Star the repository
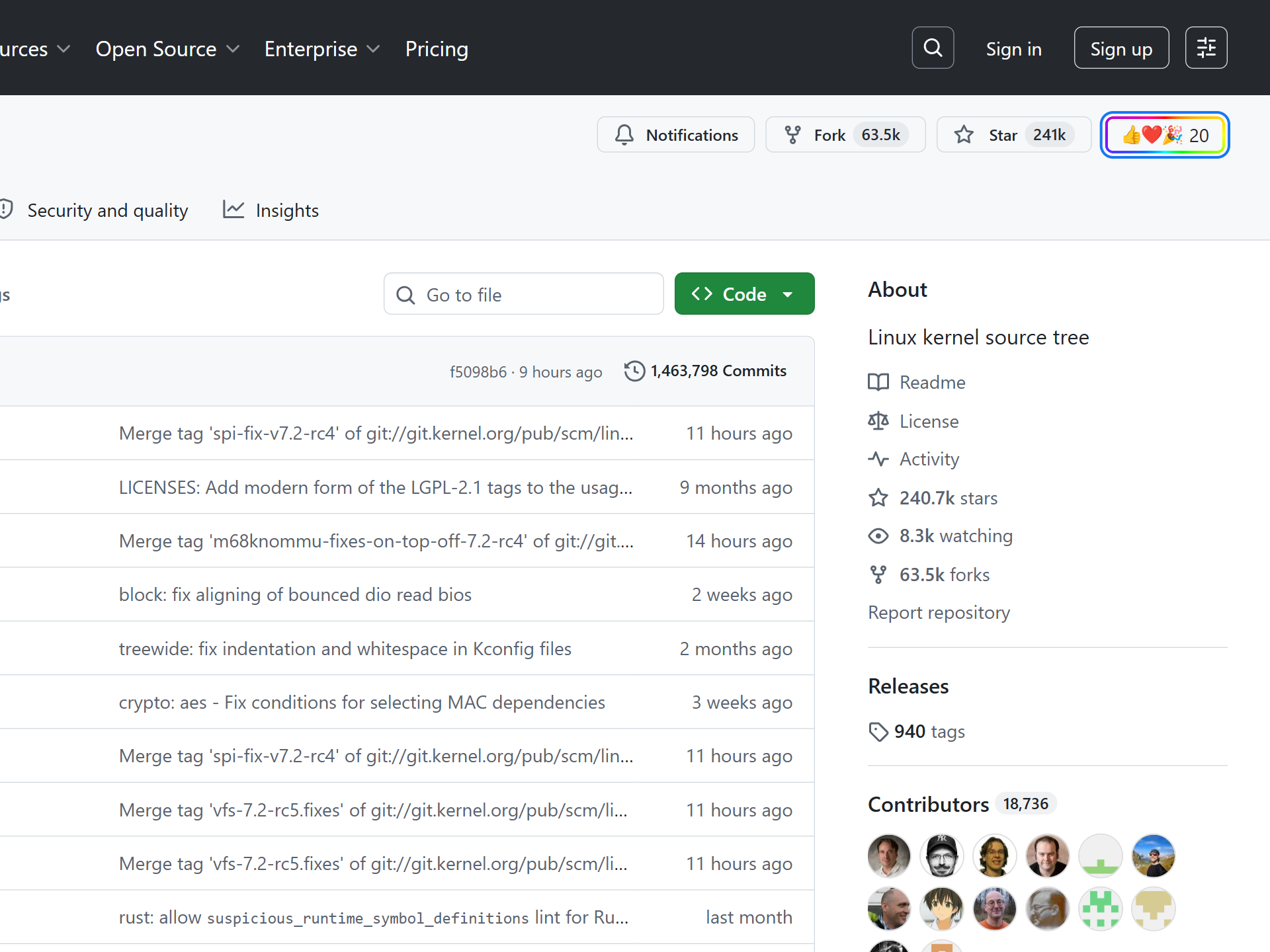This screenshot has width=1270, height=952. (x=1013, y=135)
